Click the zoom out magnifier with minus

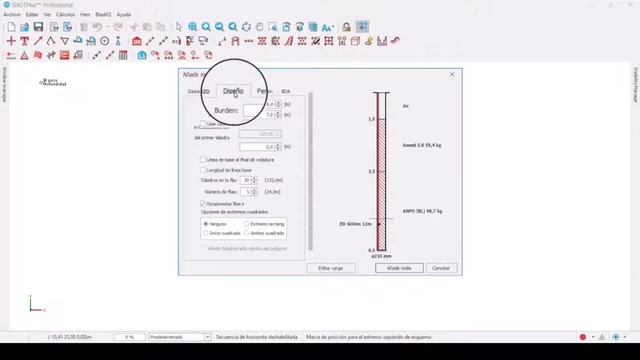[220, 27]
